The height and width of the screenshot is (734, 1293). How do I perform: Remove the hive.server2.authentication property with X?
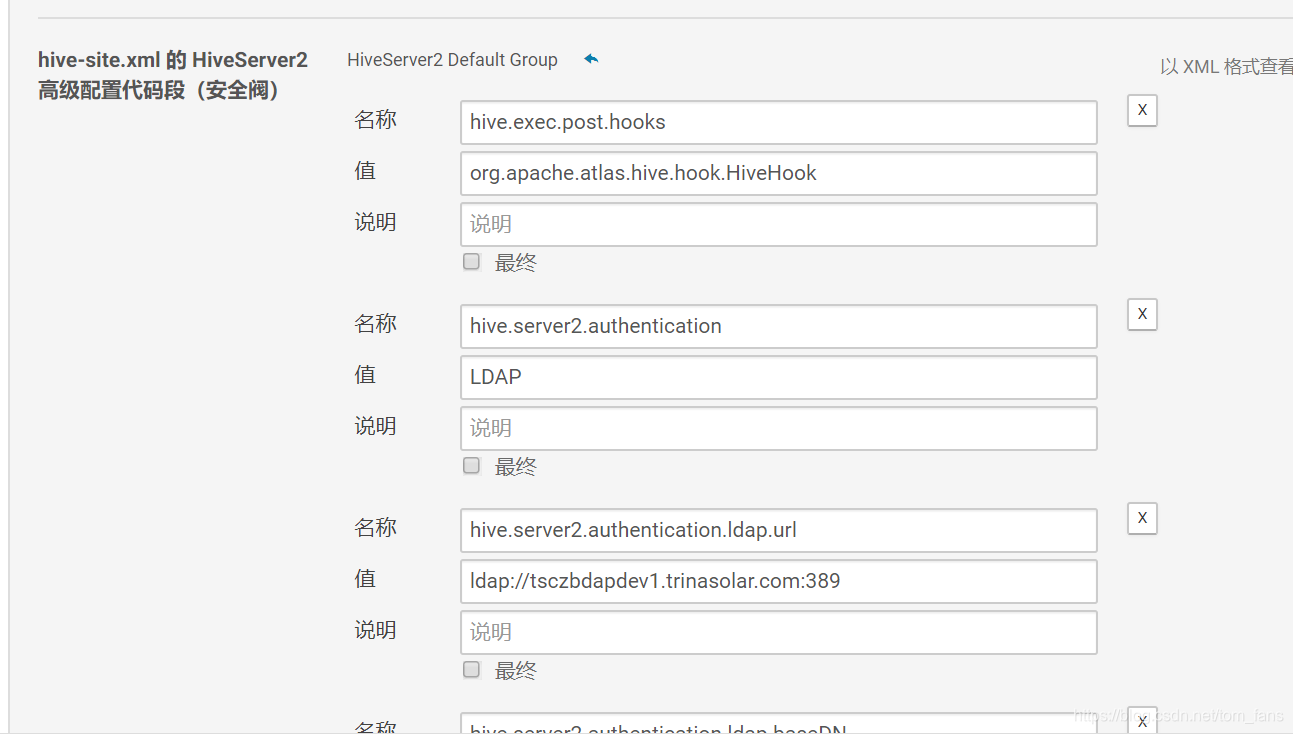point(1142,314)
